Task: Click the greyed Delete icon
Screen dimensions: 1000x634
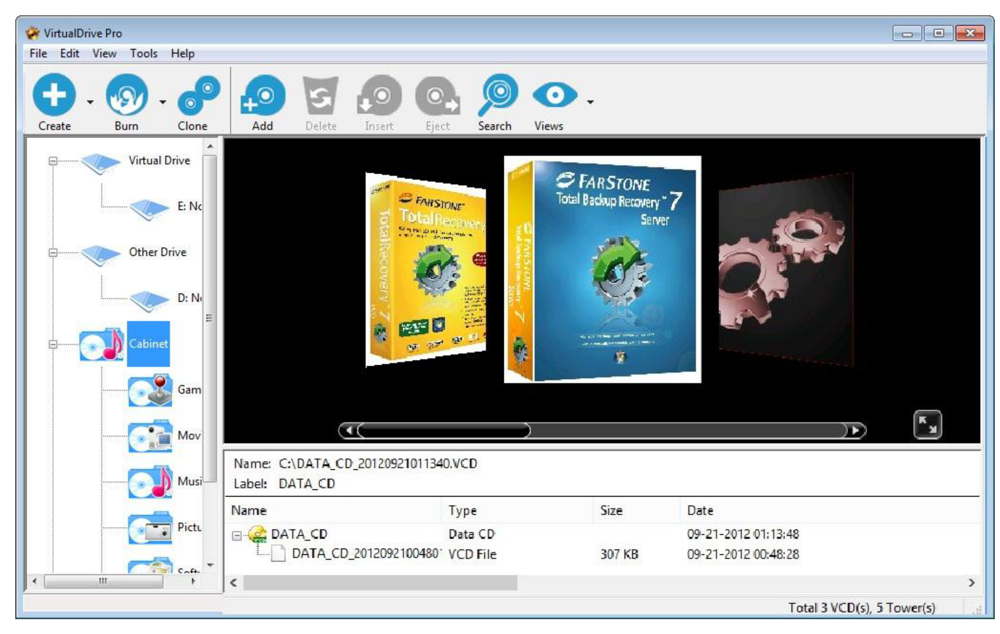Action: [x=320, y=96]
